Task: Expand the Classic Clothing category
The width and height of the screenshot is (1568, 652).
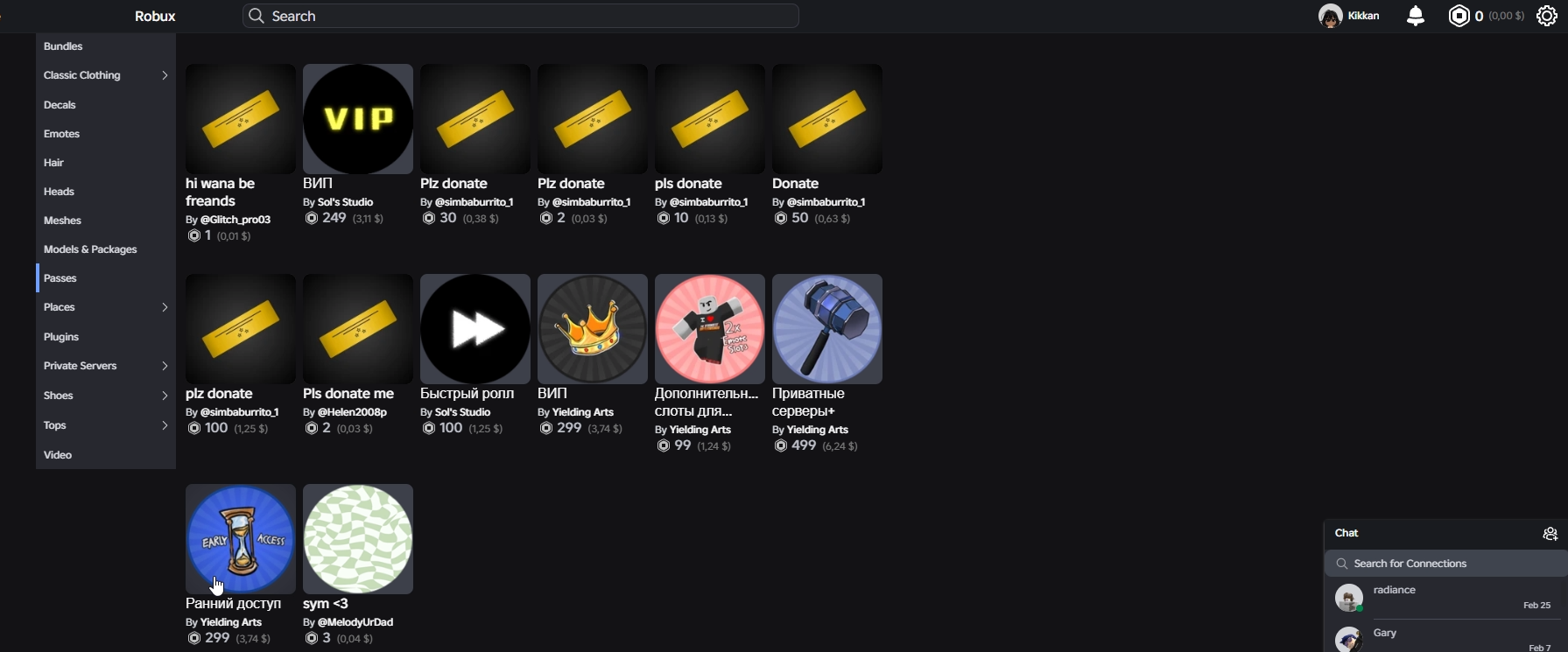Action: pos(106,75)
